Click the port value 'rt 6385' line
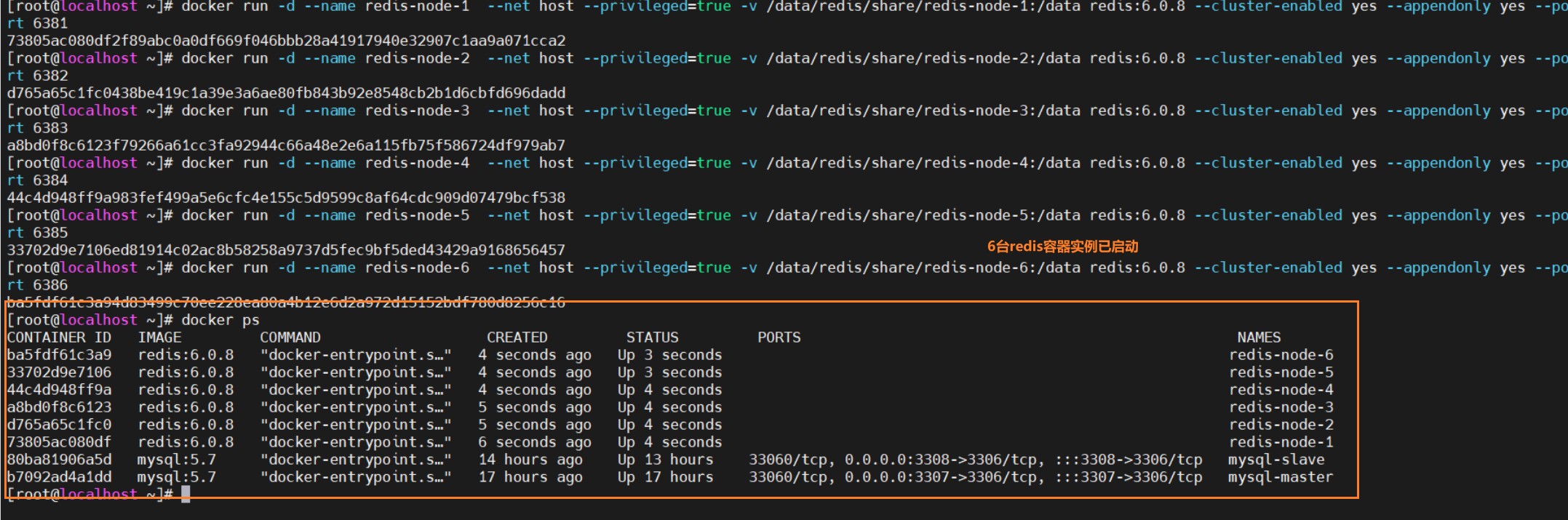 [37, 233]
